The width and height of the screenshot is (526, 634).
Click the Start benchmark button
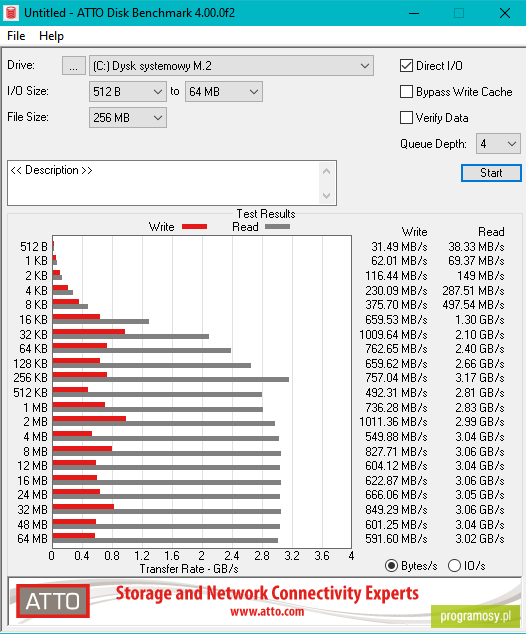tap(491, 173)
